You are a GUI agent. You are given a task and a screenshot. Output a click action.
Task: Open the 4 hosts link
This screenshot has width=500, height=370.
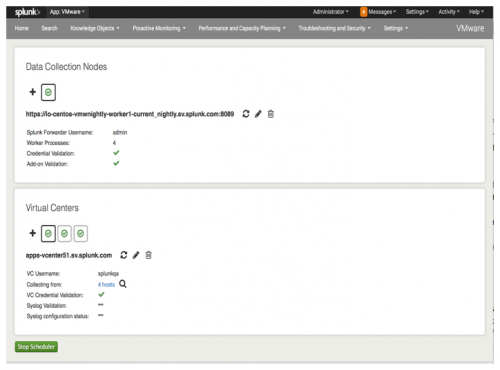pos(106,284)
